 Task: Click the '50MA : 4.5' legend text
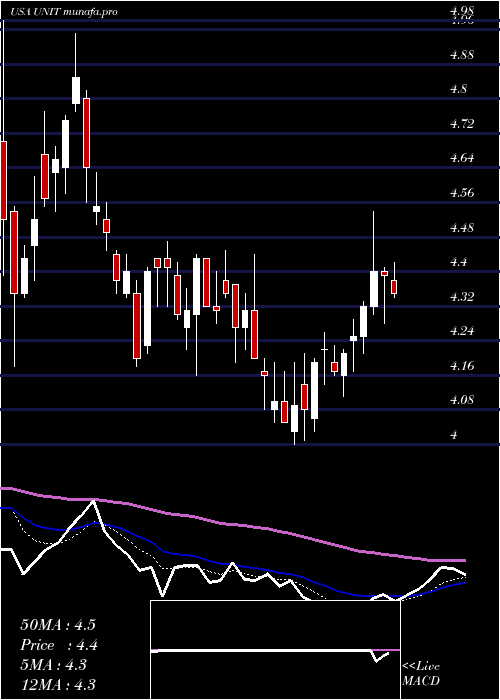(x=58, y=625)
